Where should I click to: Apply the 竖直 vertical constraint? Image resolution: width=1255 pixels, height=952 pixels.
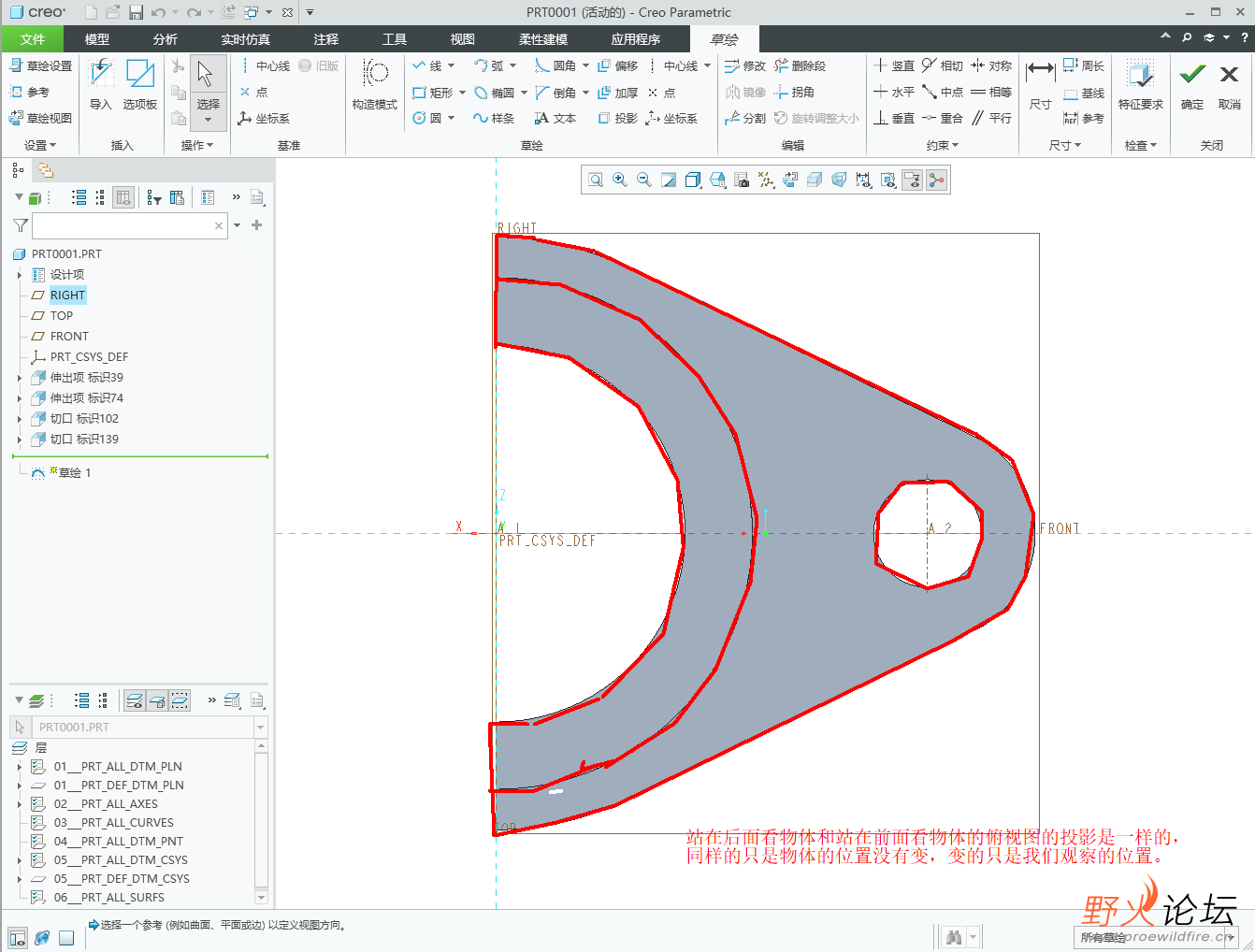(x=894, y=65)
